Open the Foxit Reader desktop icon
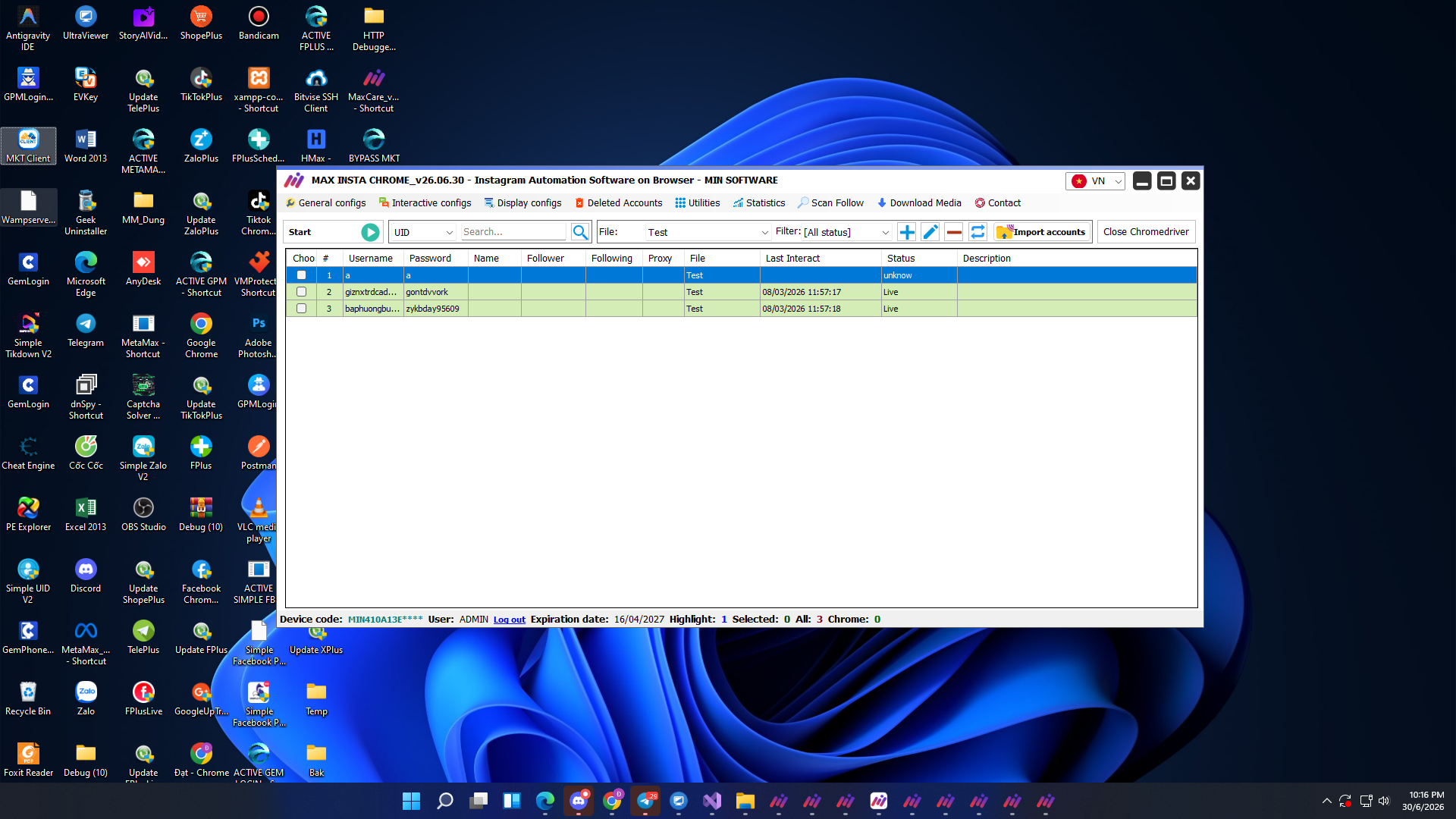Image resolution: width=1456 pixels, height=819 pixels. tap(28, 760)
